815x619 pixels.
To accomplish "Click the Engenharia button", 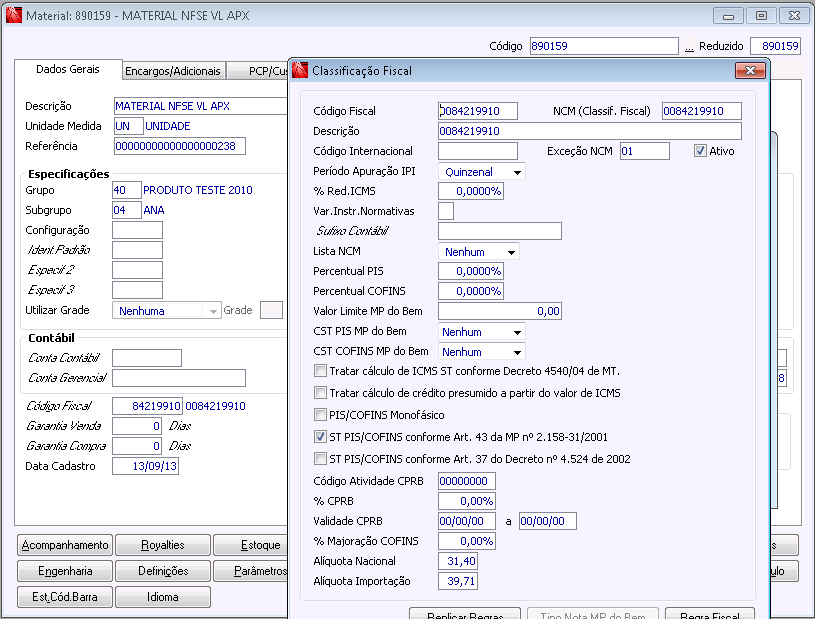I will [65, 571].
